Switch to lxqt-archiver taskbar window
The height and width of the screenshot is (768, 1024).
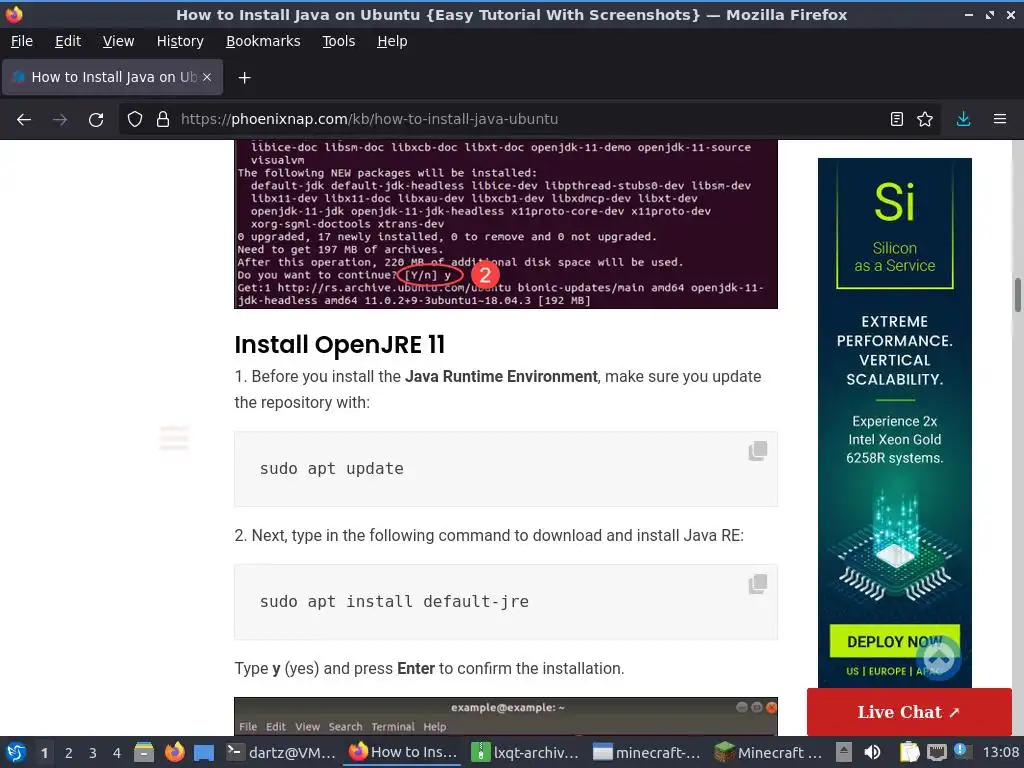point(526,752)
